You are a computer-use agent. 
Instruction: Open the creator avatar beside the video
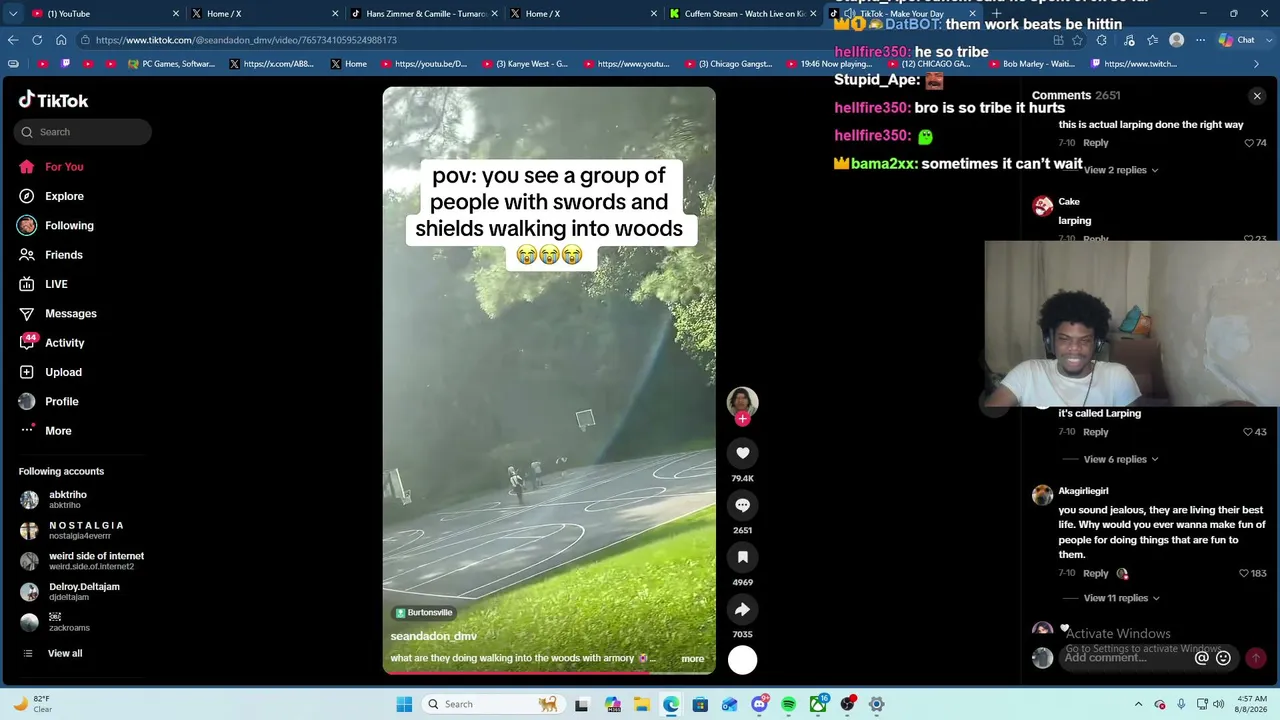click(x=742, y=401)
